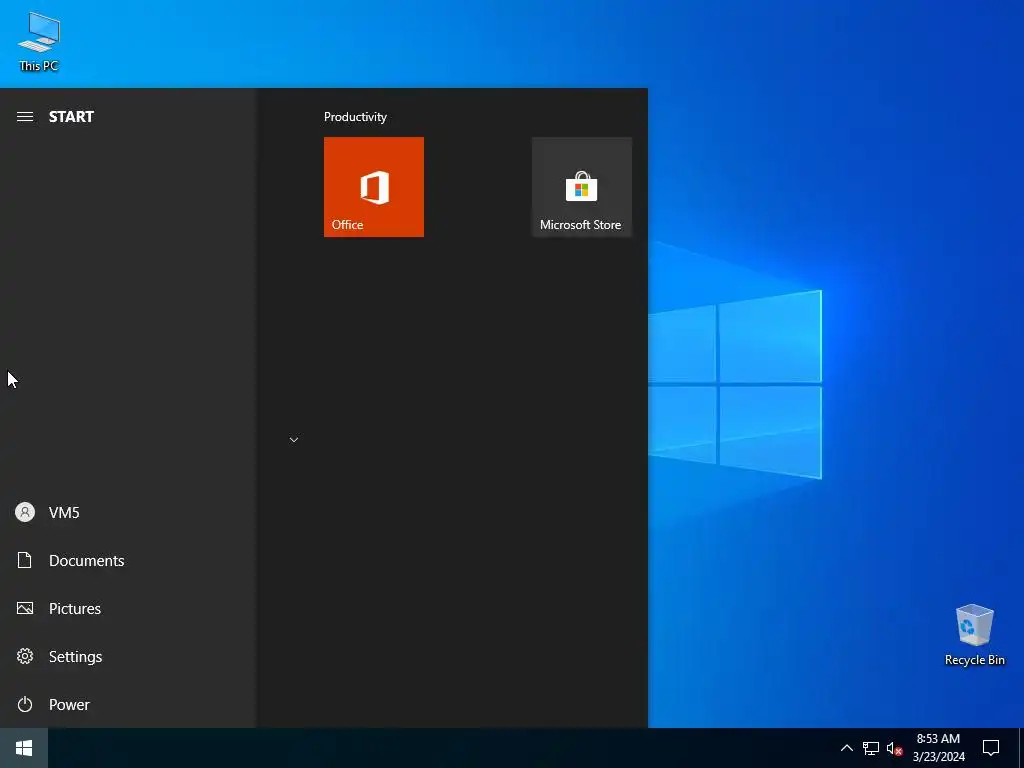This screenshot has width=1024, height=768.
Task: Open Documents from the Start menu
Action: tap(127, 560)
